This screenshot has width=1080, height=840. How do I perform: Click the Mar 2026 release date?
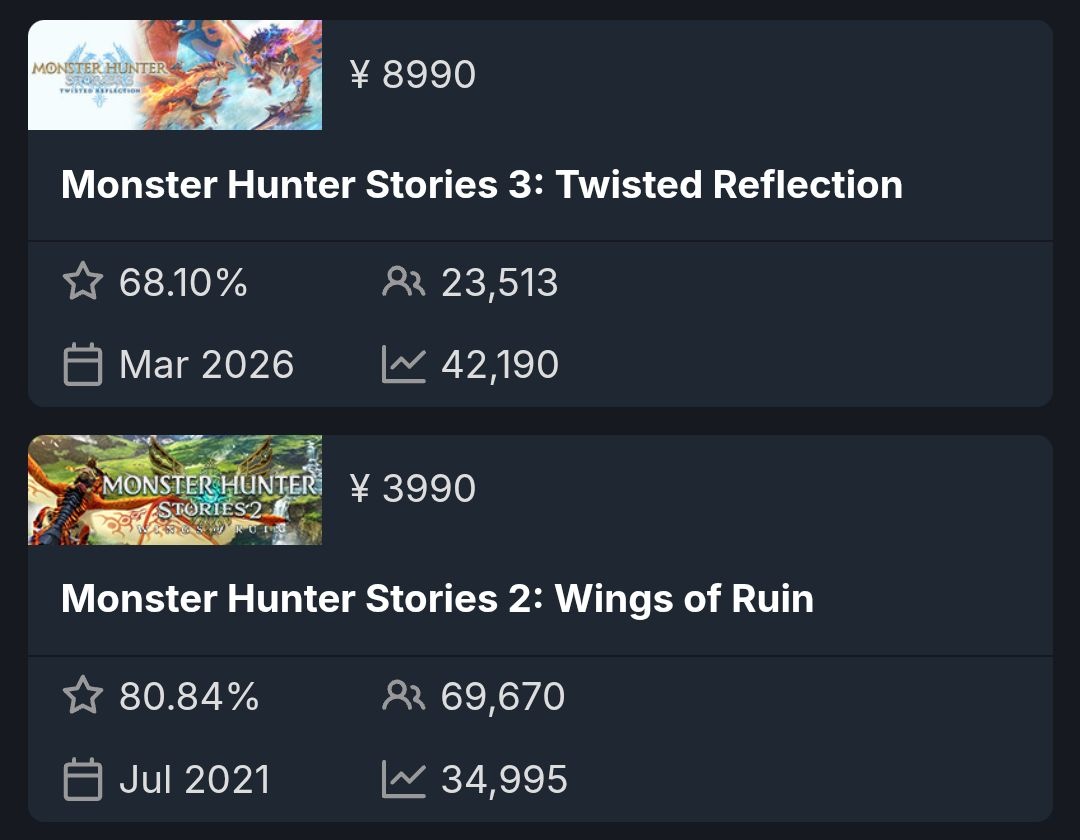click(206, 365)
